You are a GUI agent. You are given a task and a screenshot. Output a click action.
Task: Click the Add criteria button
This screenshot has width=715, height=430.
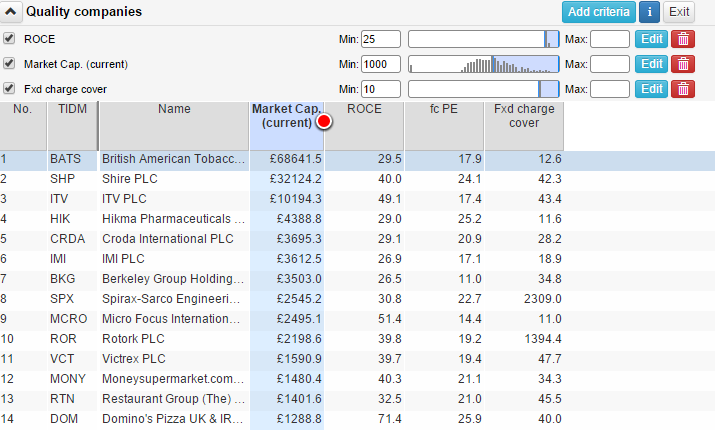[x=598, y=12]
